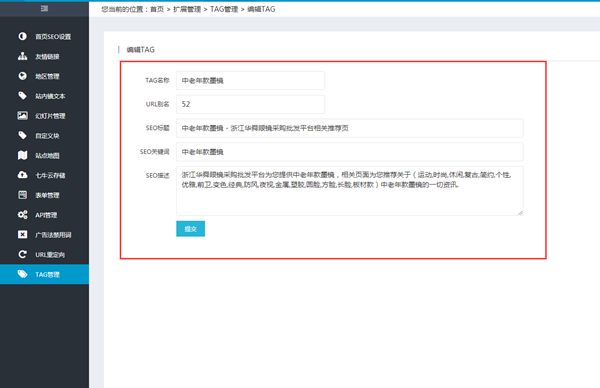Select URL重定向 in the sidebar

[44, 254]
